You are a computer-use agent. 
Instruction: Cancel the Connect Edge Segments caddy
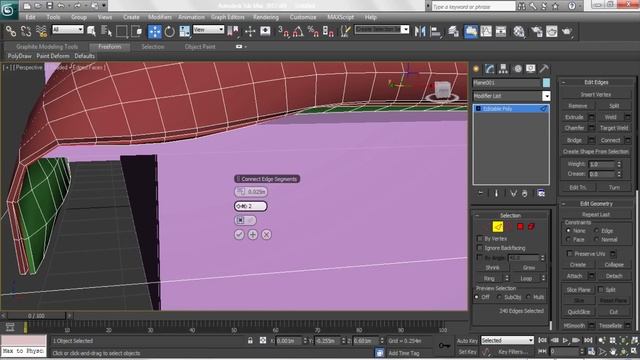click(267, 235)
